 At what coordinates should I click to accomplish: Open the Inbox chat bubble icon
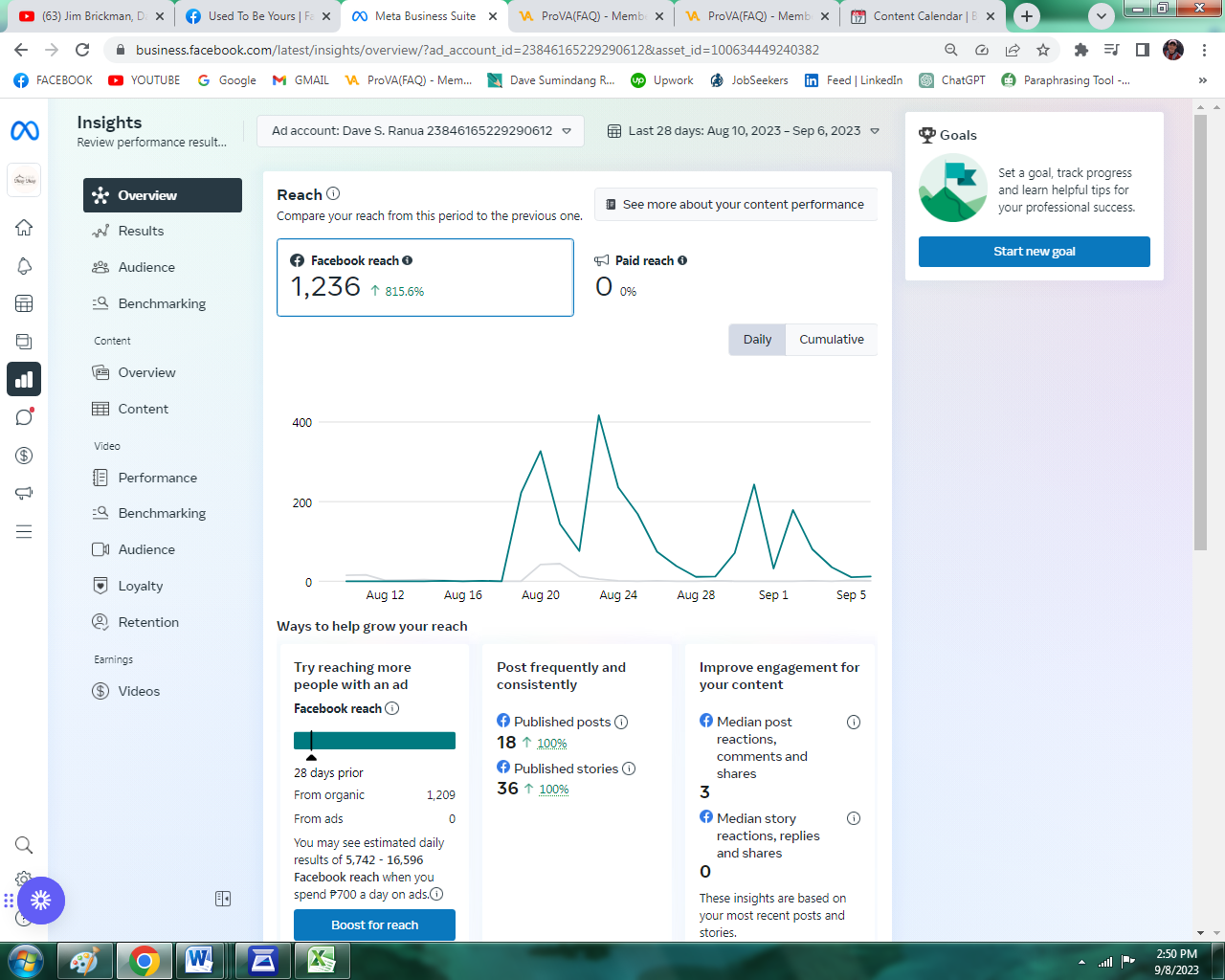click(x=24, y=417)
